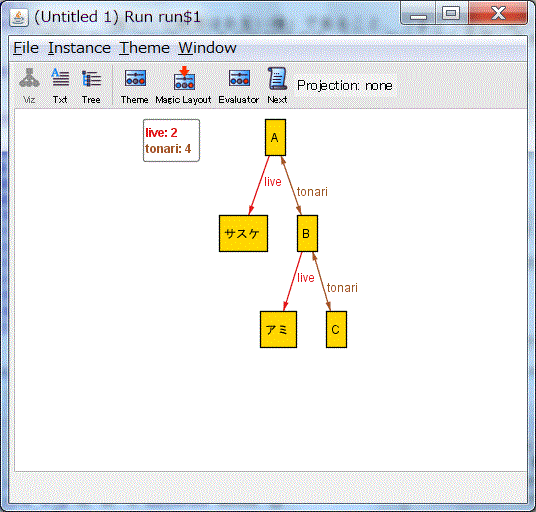This screenshot has width=536, height=512.
Task: Open the File menu
Action: [x=26, y=48]
